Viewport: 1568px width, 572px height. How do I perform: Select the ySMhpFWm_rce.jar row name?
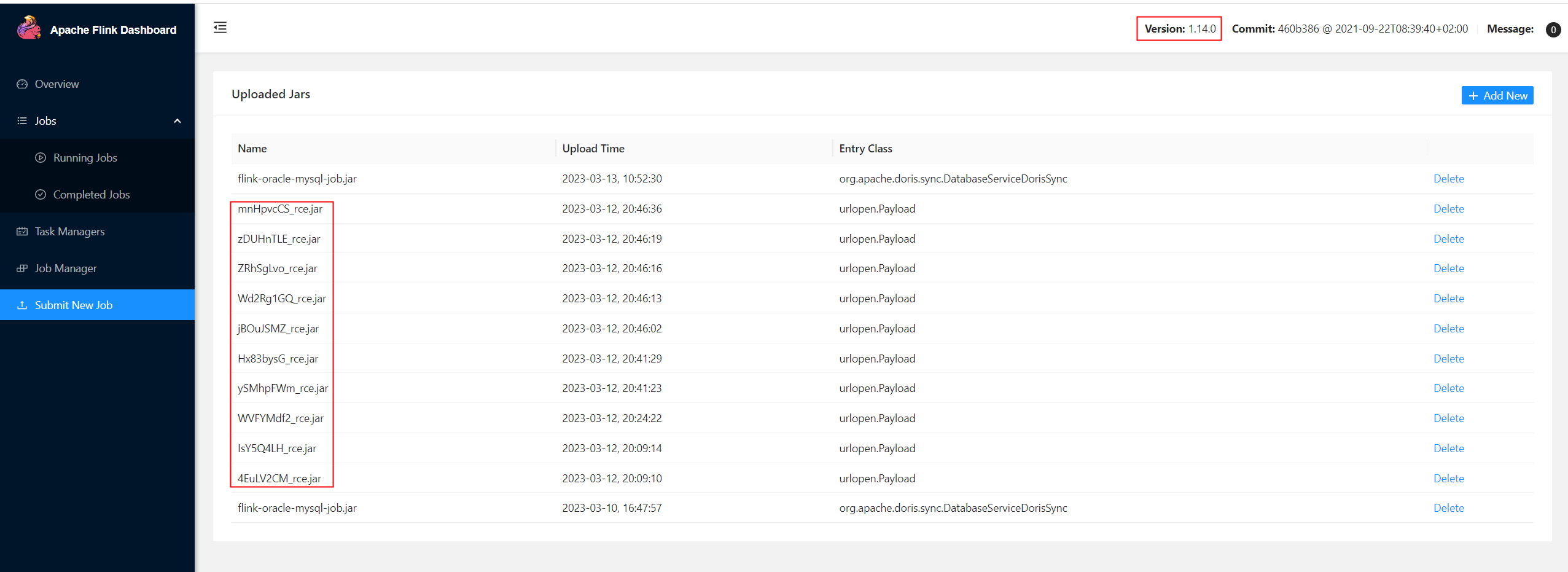(283, 388)
